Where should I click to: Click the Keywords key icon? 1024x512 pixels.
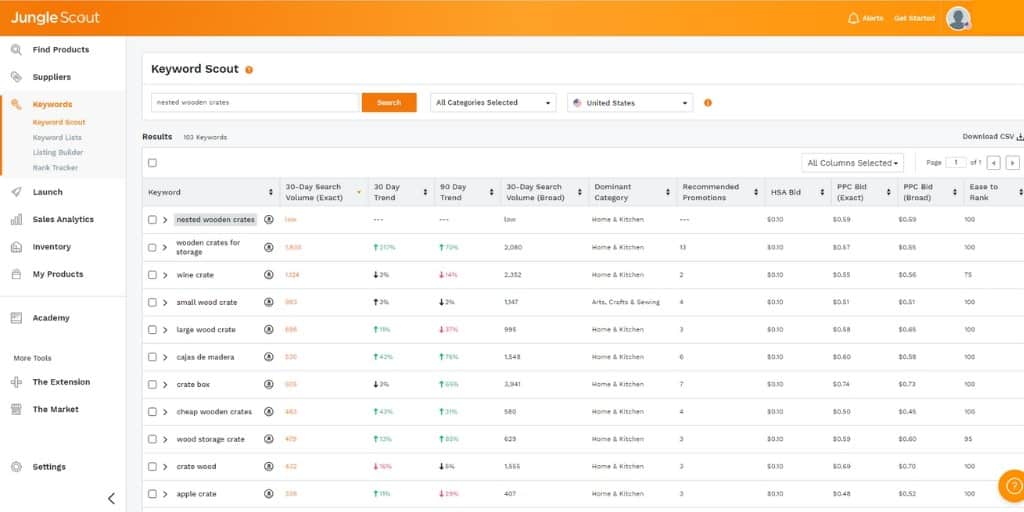[16, 104]
